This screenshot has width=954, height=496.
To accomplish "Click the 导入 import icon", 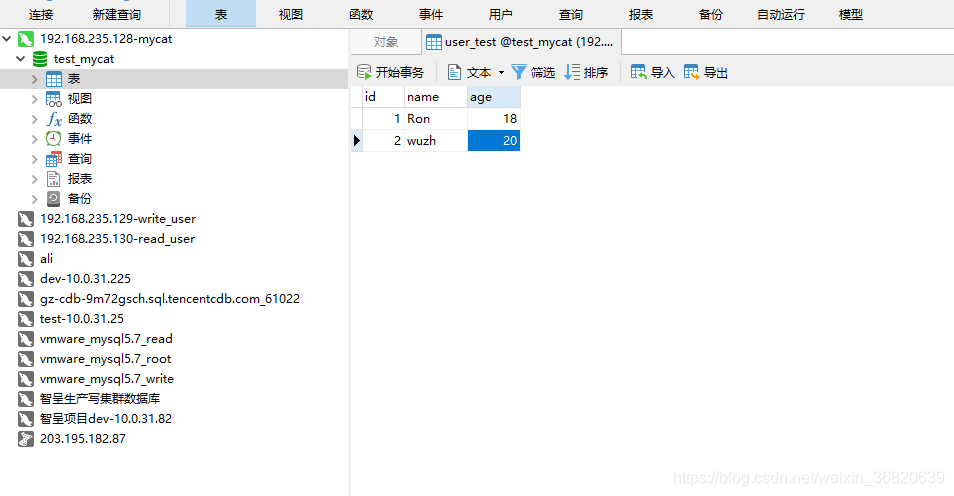I will [639, 72].
